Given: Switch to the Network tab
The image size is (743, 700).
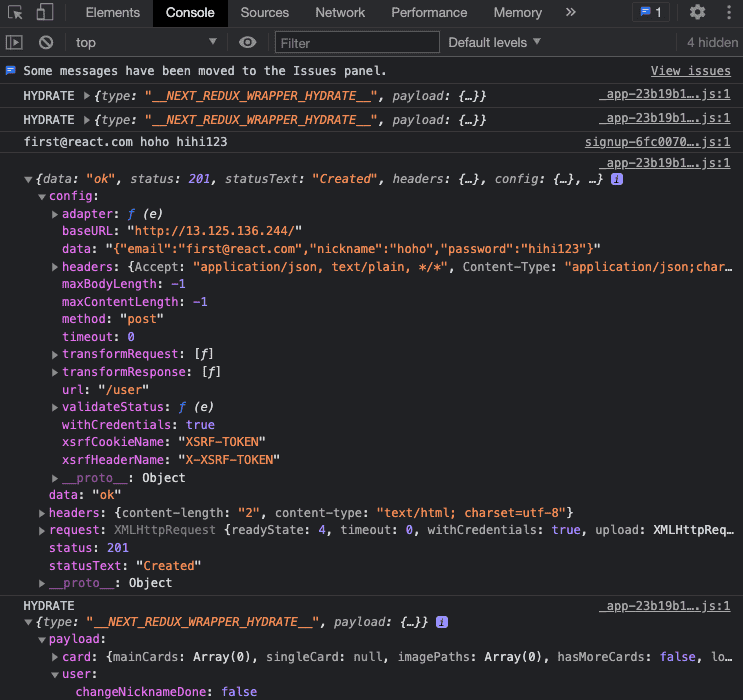Looking at the screenshot, I should 340,12.
